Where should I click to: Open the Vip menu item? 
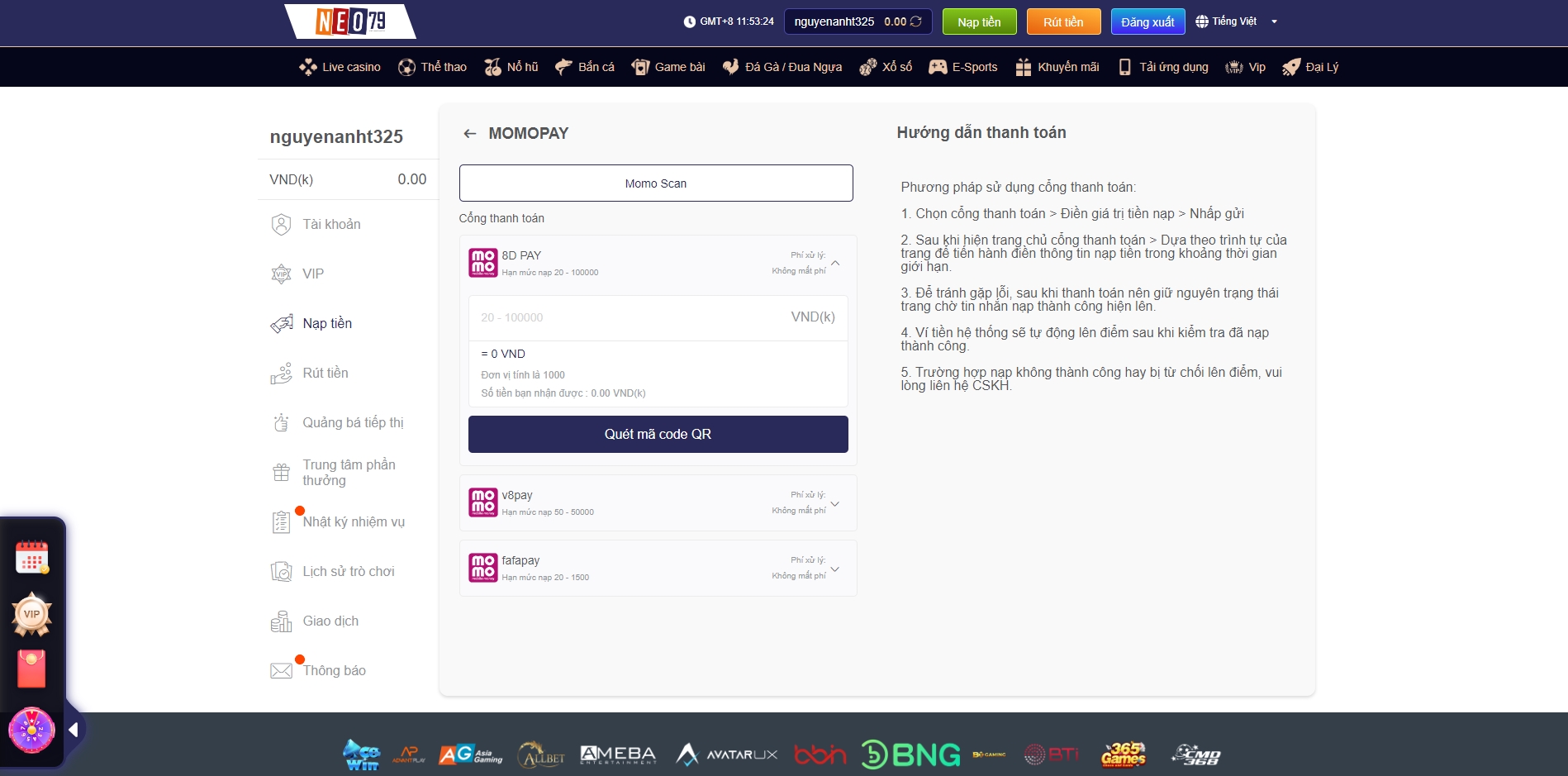click(x=1246, y=67)
